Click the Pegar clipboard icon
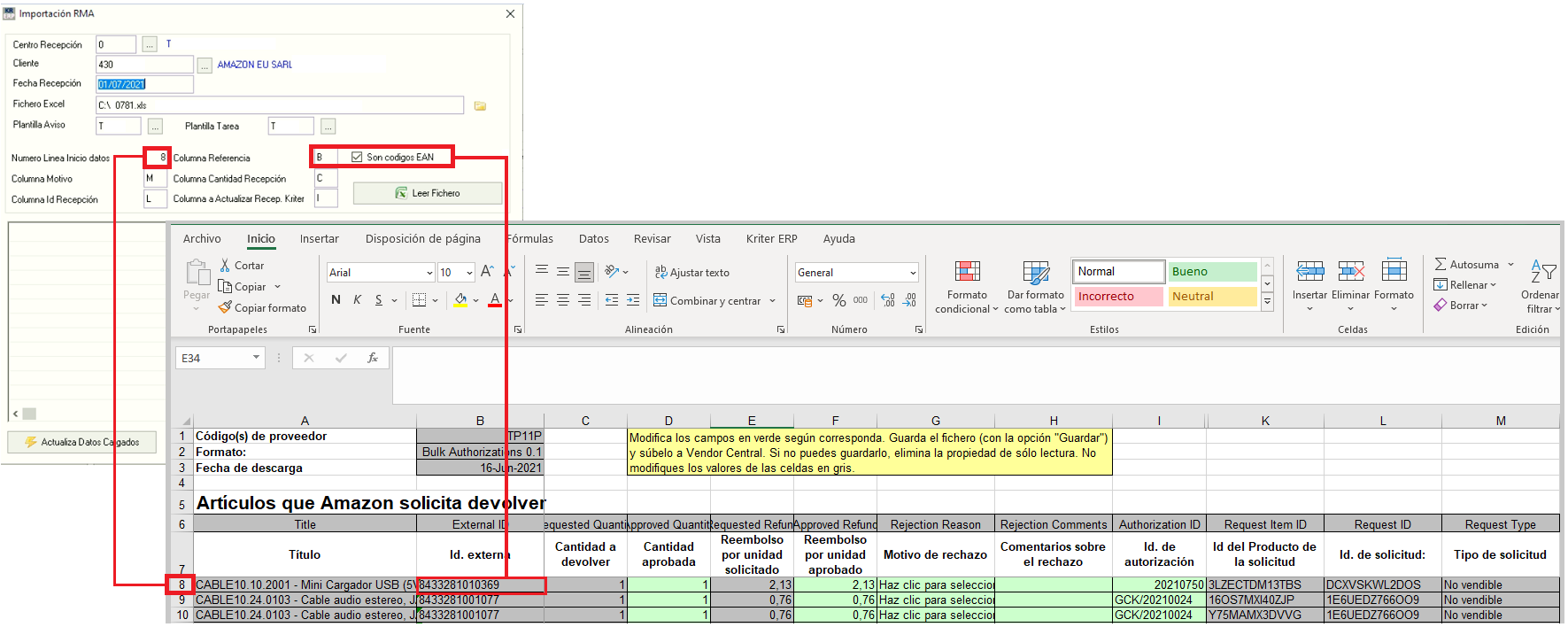Screen dimensions: 1568x627 (197, 272)
